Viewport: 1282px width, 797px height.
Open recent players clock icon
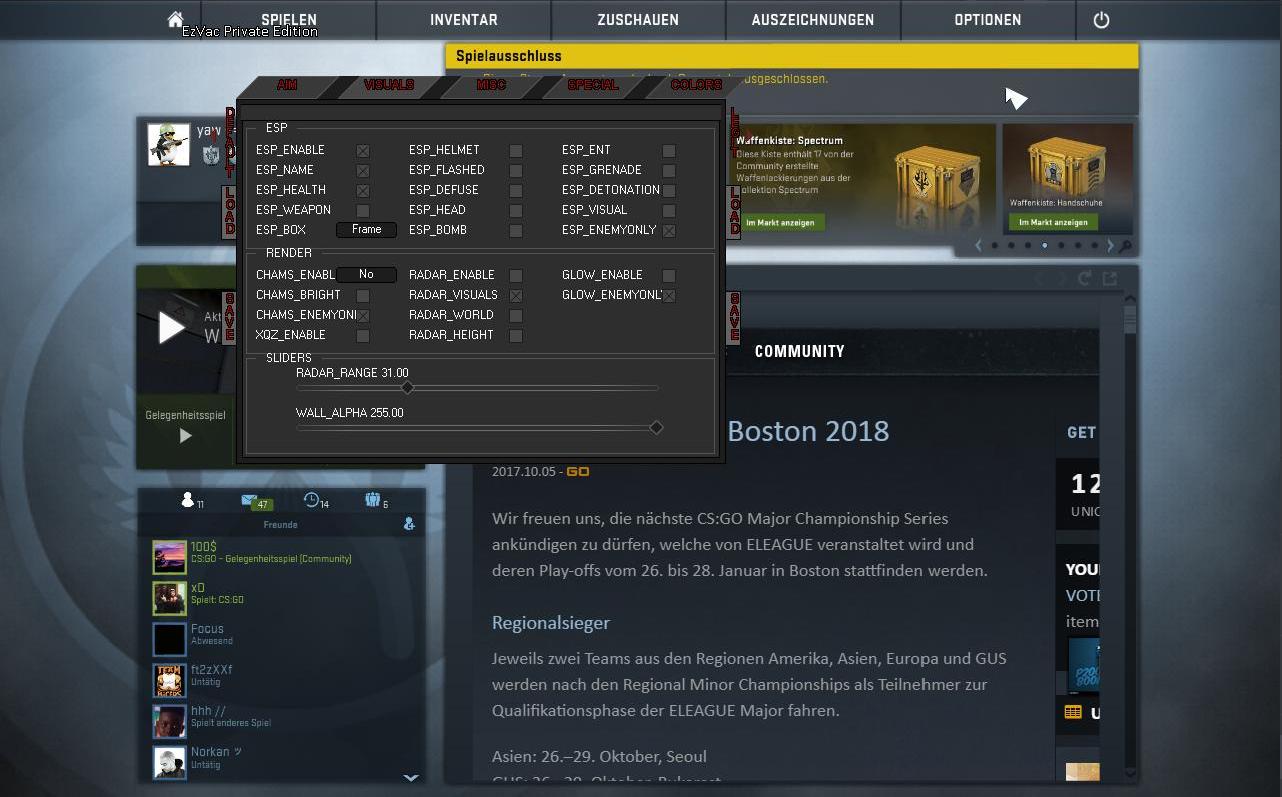(x=313, y=501)
